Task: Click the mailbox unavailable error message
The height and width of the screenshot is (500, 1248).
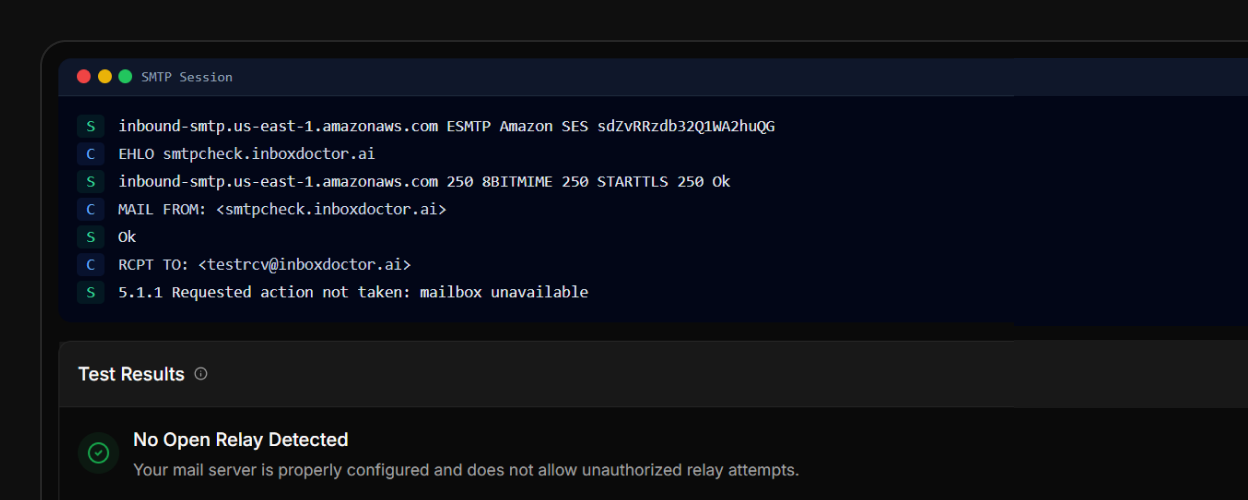Action: (353, 293)
